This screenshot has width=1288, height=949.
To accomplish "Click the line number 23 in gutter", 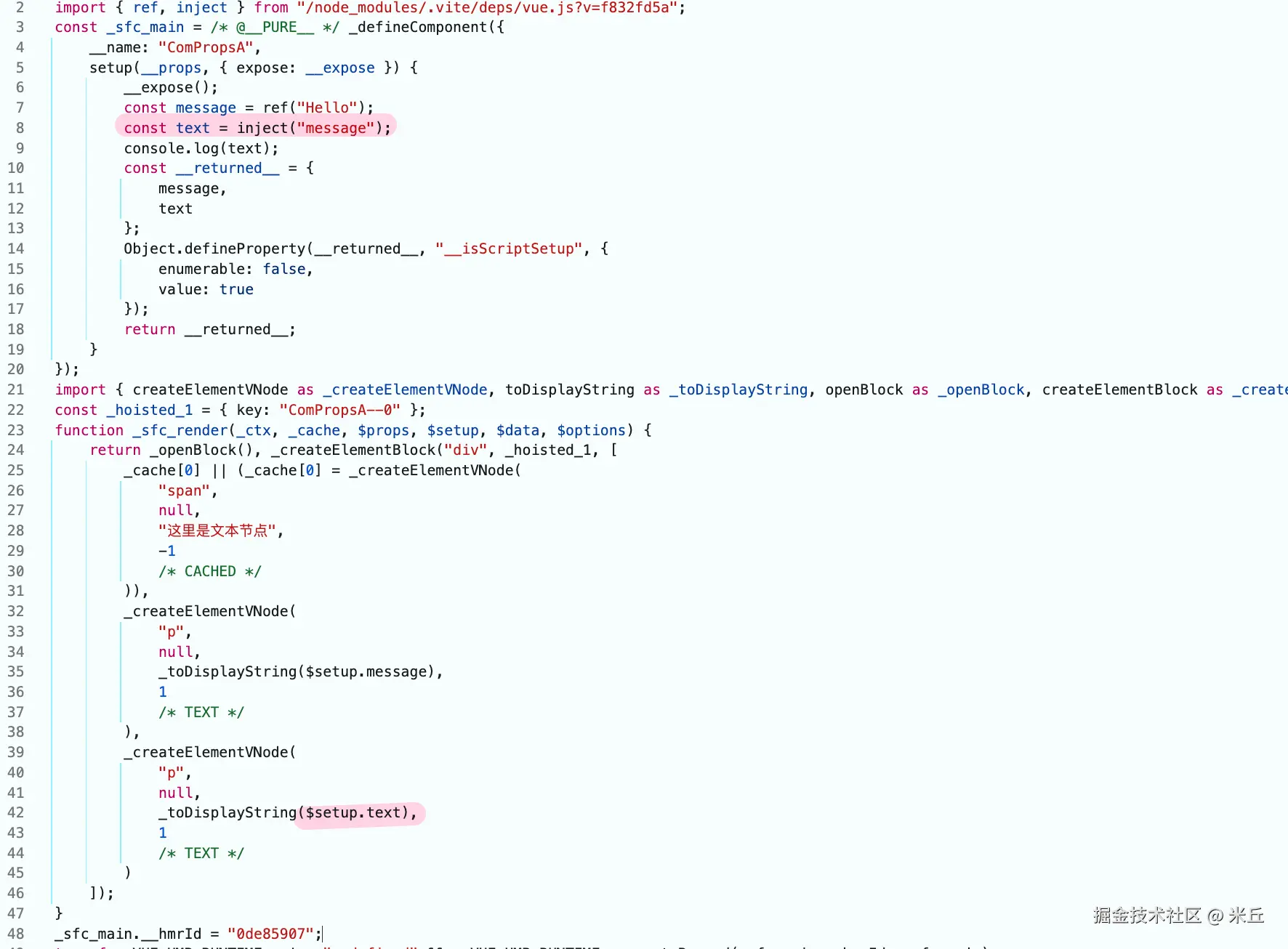I will point(16,430).
